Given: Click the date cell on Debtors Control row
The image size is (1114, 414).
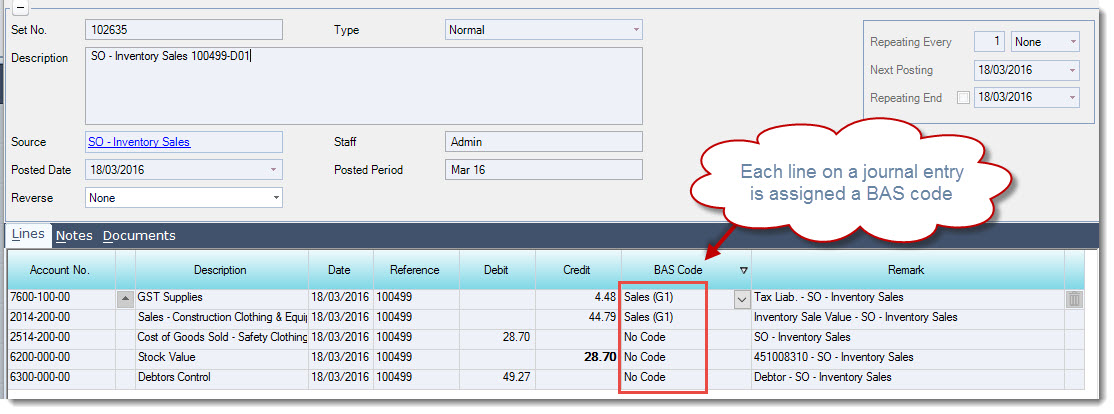Looking at the screenshot, I should (340, 377).
